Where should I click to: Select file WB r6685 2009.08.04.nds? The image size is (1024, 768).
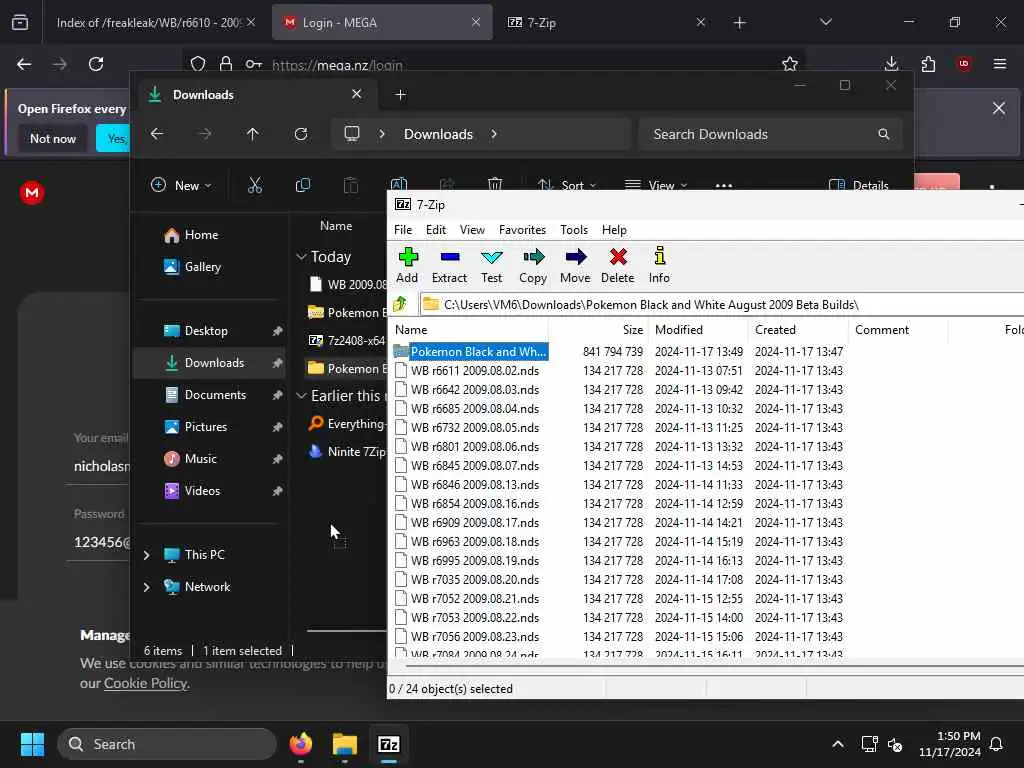click(x=475, y=409)
